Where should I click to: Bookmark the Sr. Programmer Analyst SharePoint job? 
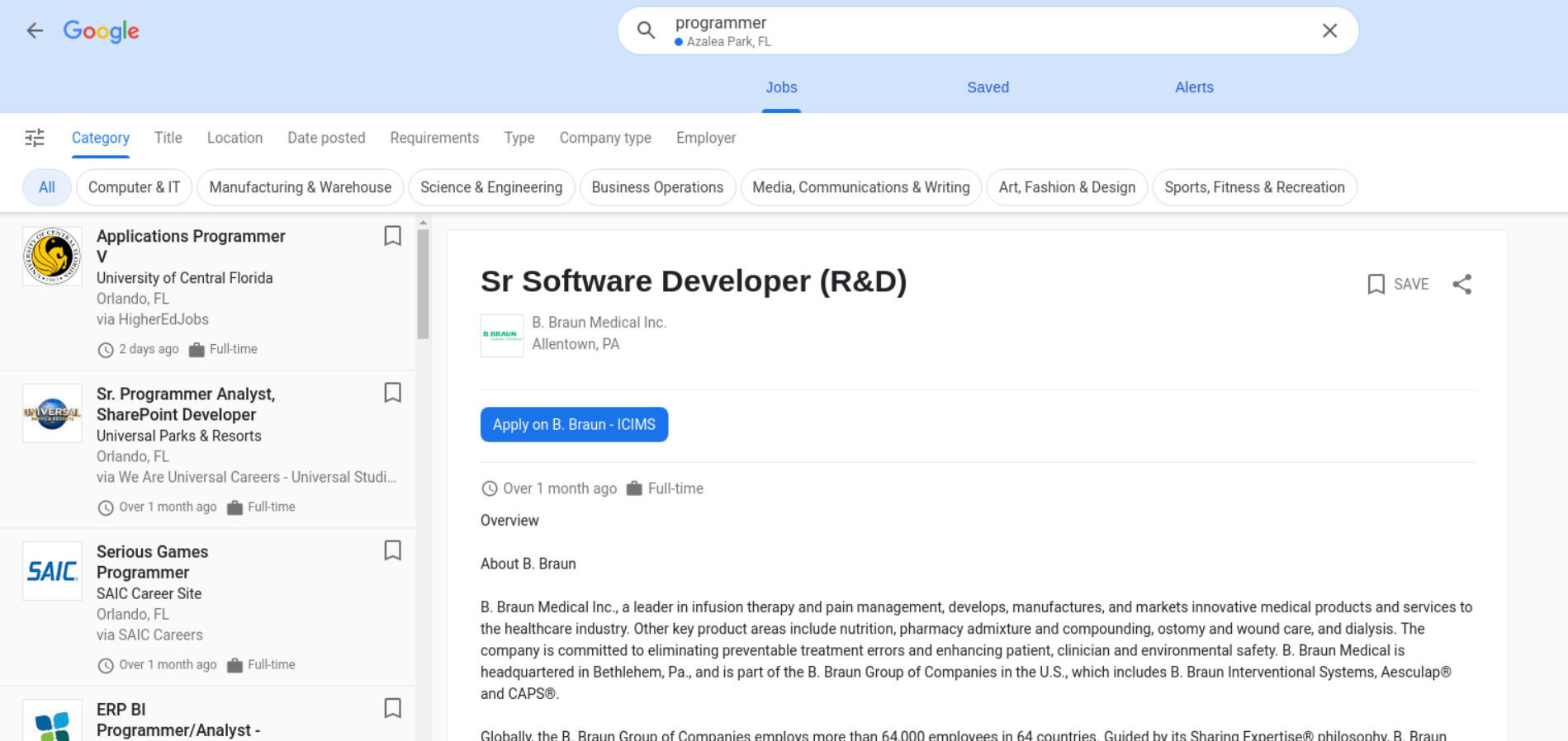pyautogui.click(x=393, y=393)
